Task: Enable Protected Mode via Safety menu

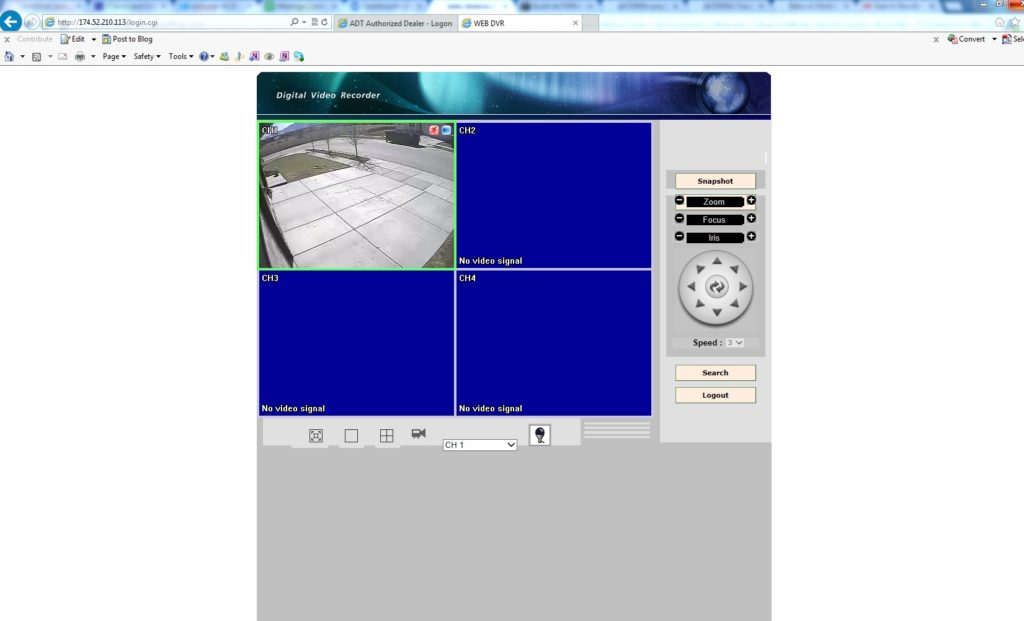Action: pos(146,56)
